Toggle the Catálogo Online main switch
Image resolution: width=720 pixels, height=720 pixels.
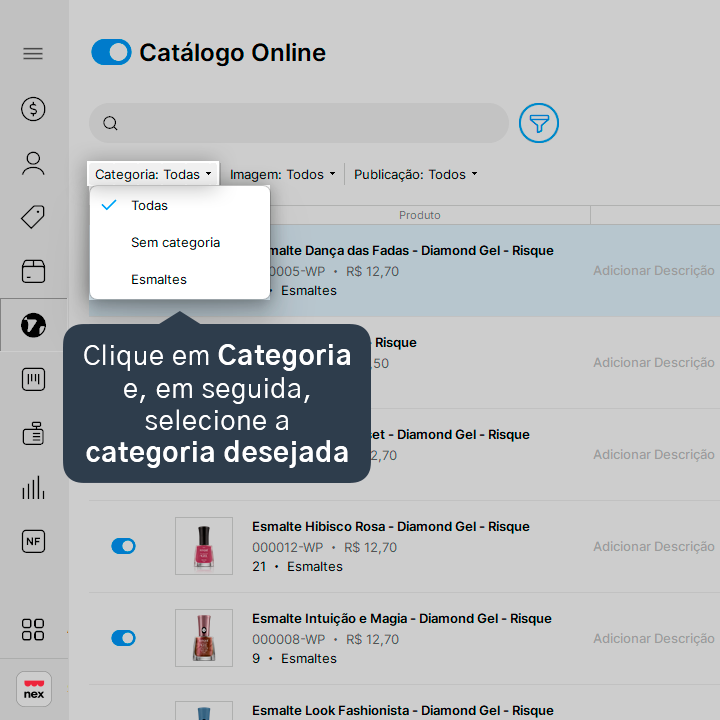pos(112,52)
